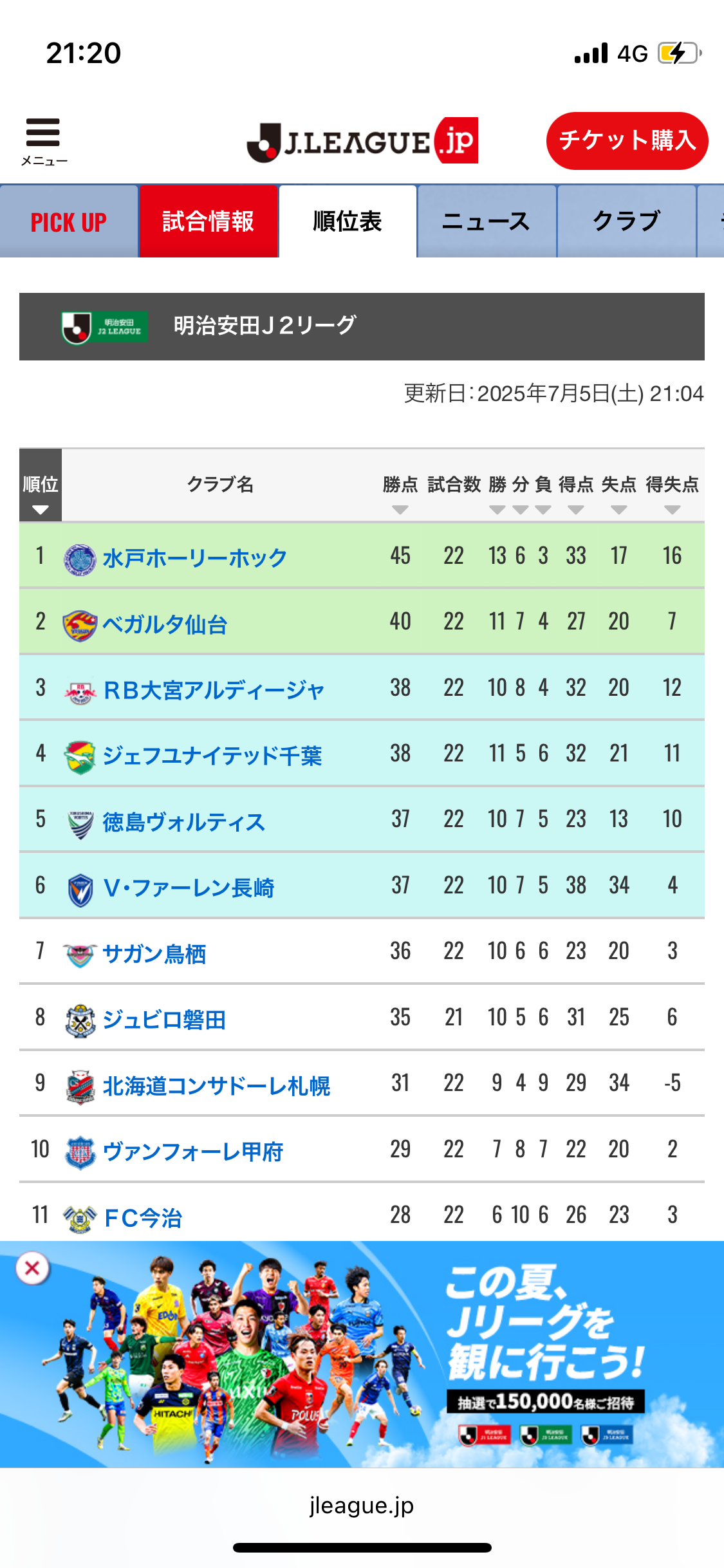
Task: Tap the V-Varen Nagasaki emblem
Action: (x=80, y=890)
